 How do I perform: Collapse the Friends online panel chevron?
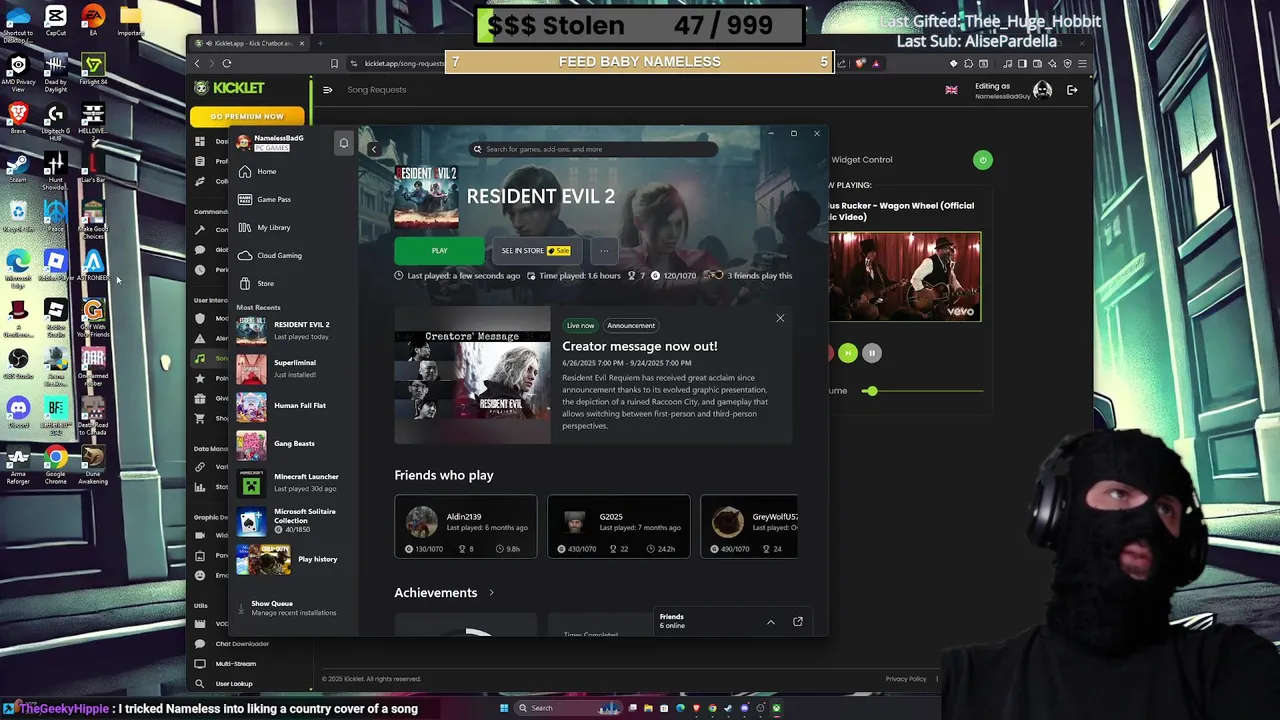(771, 622)
